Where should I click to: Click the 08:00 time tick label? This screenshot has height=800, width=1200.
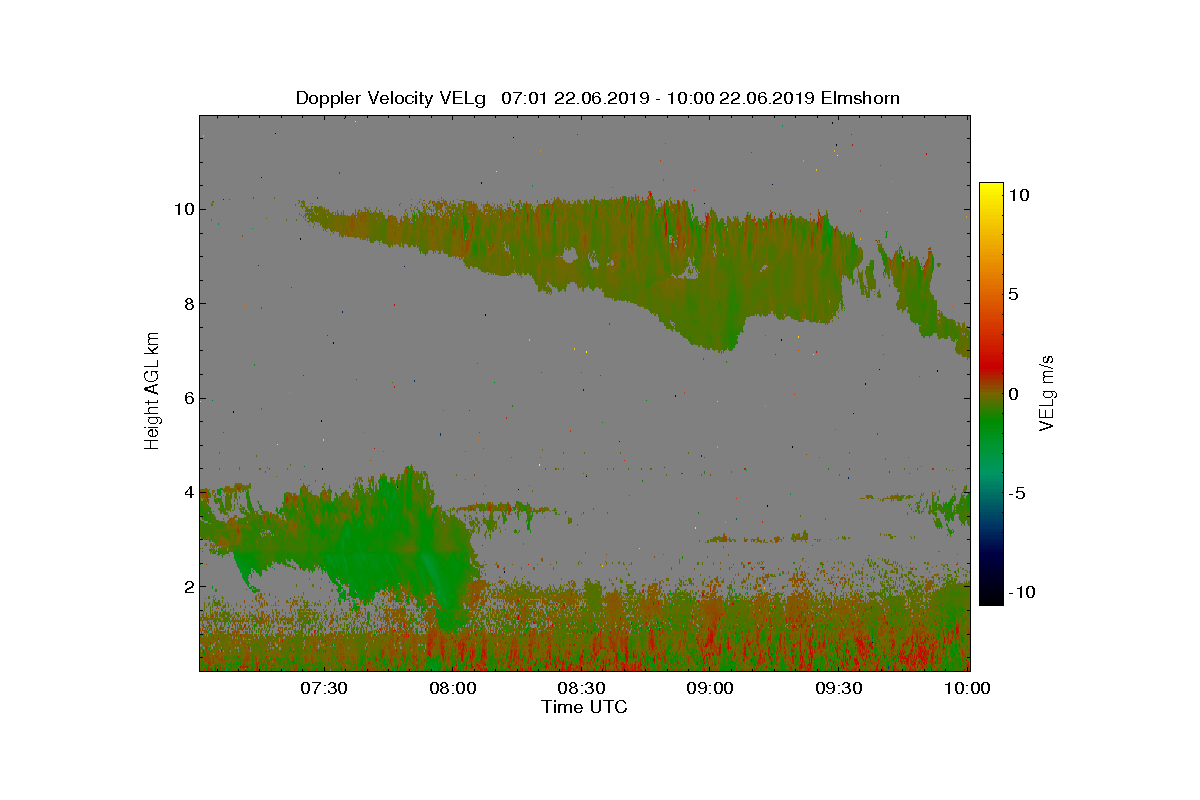click(452, 688)
